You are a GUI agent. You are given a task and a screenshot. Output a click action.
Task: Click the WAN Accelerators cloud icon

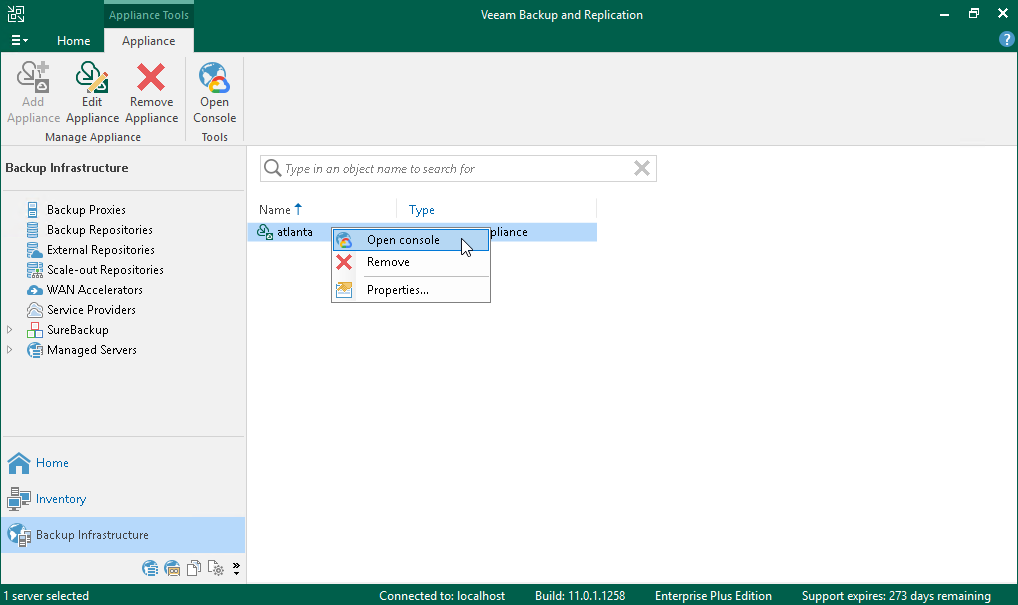pos(34,290)
